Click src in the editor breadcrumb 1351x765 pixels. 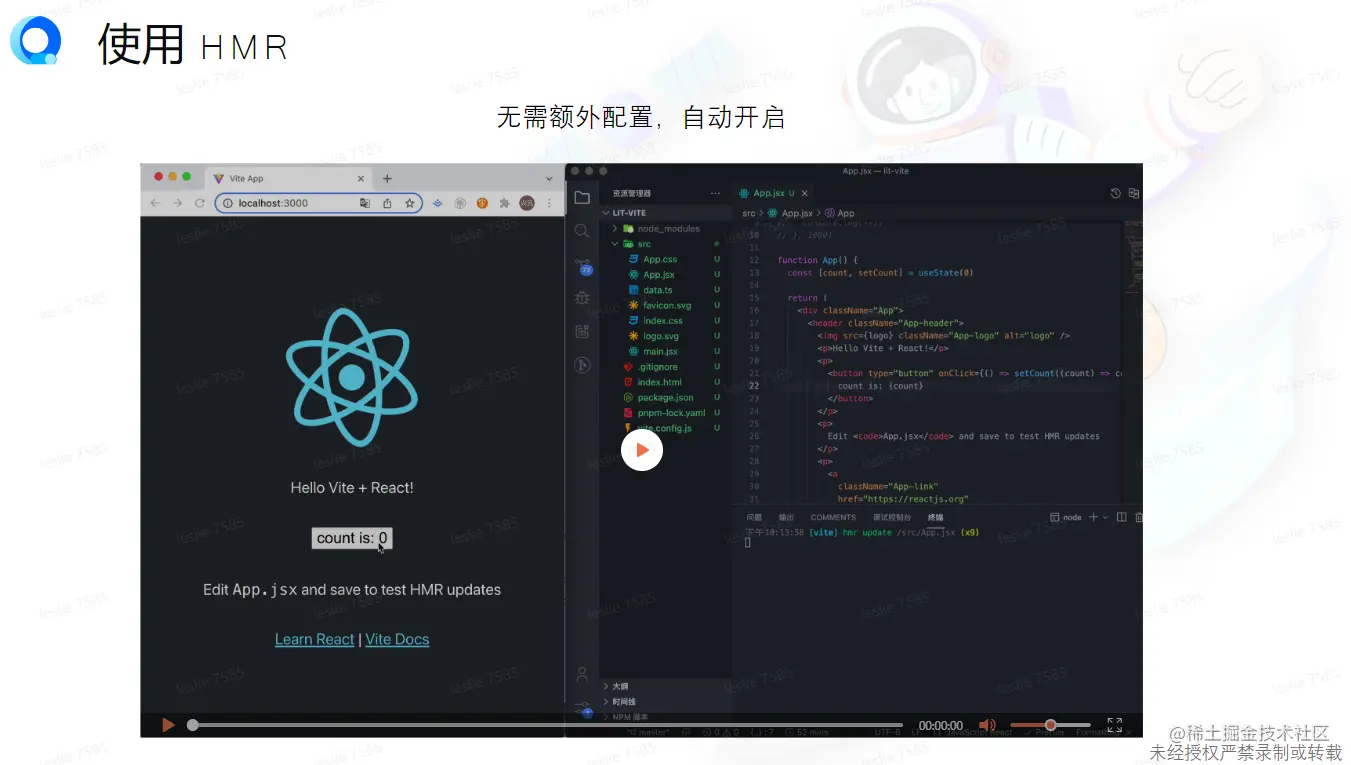click(x=748, y=213)
